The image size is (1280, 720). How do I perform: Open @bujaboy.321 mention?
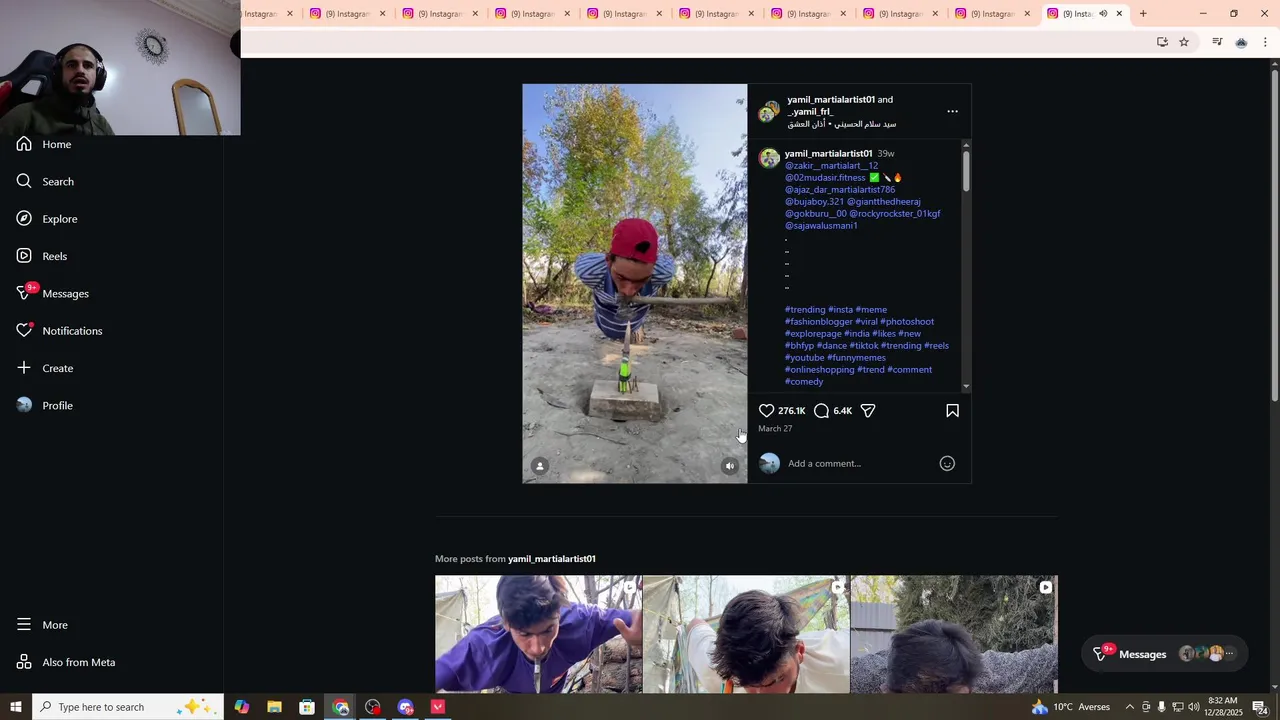pyautogui.click(x=814, y=202)
